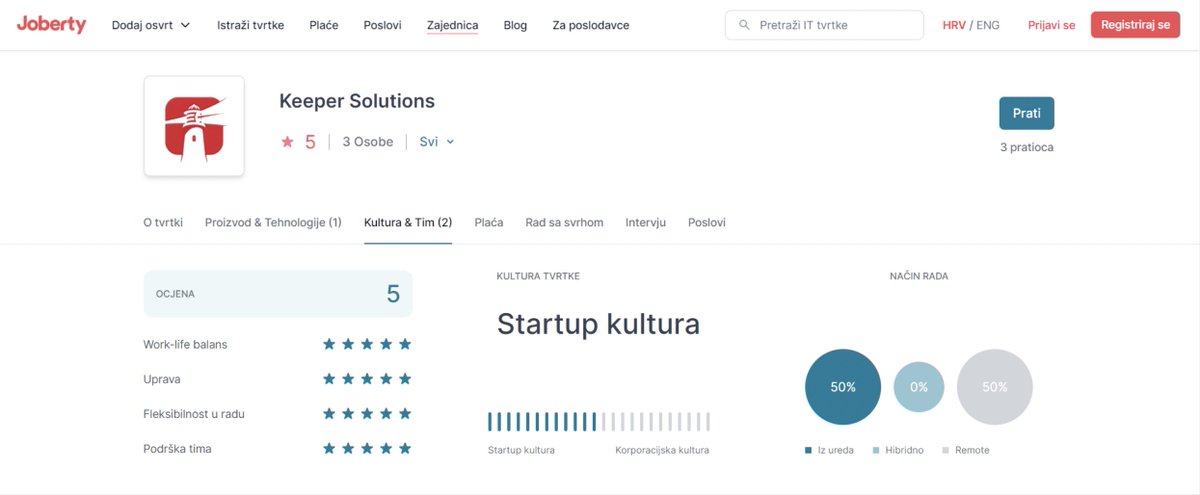Click the Work-life balans star rating
Image resolution: width=1200 pixels, height=495 pixels.
pos(367,344)
